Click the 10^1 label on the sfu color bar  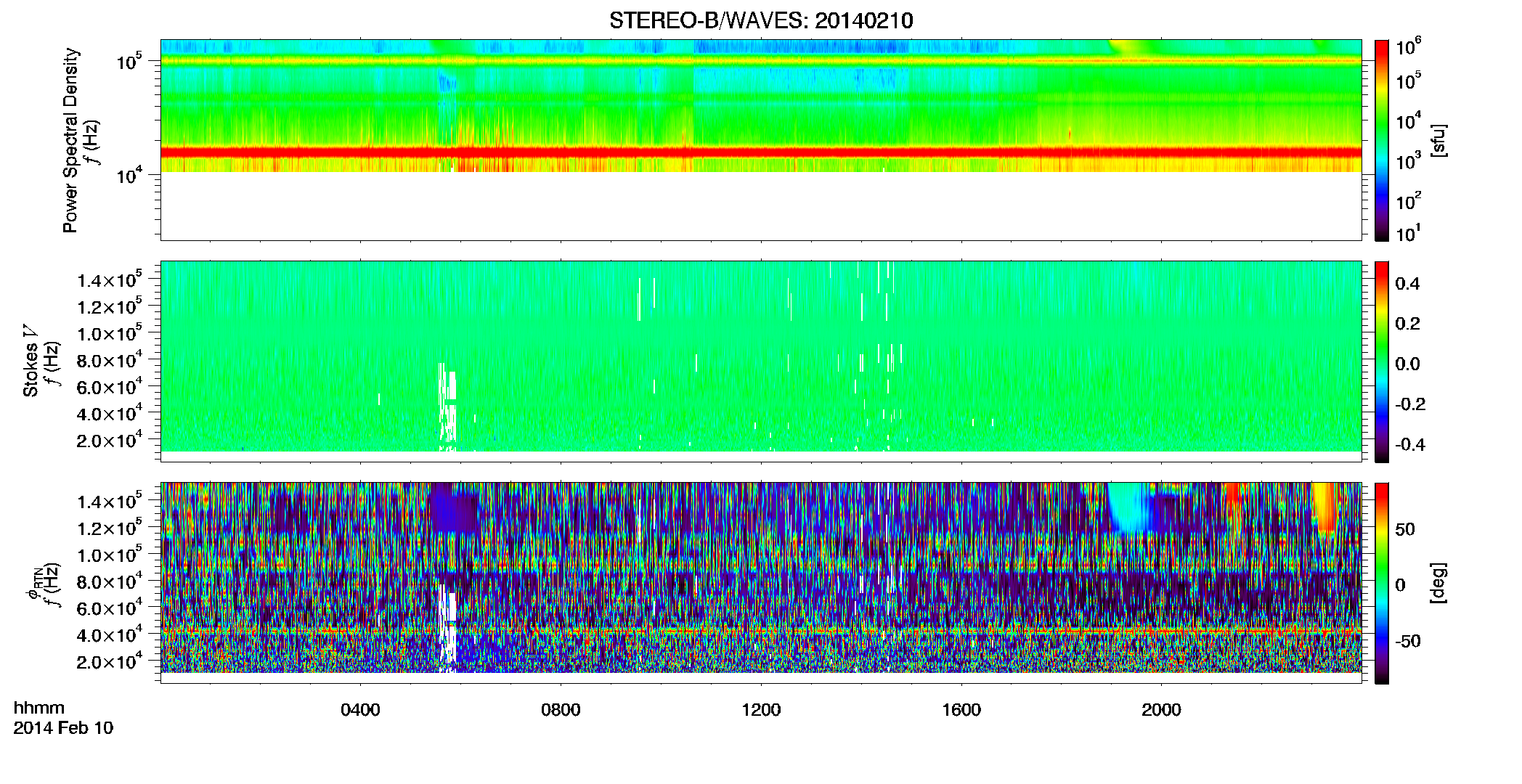tap(1409, 233)
